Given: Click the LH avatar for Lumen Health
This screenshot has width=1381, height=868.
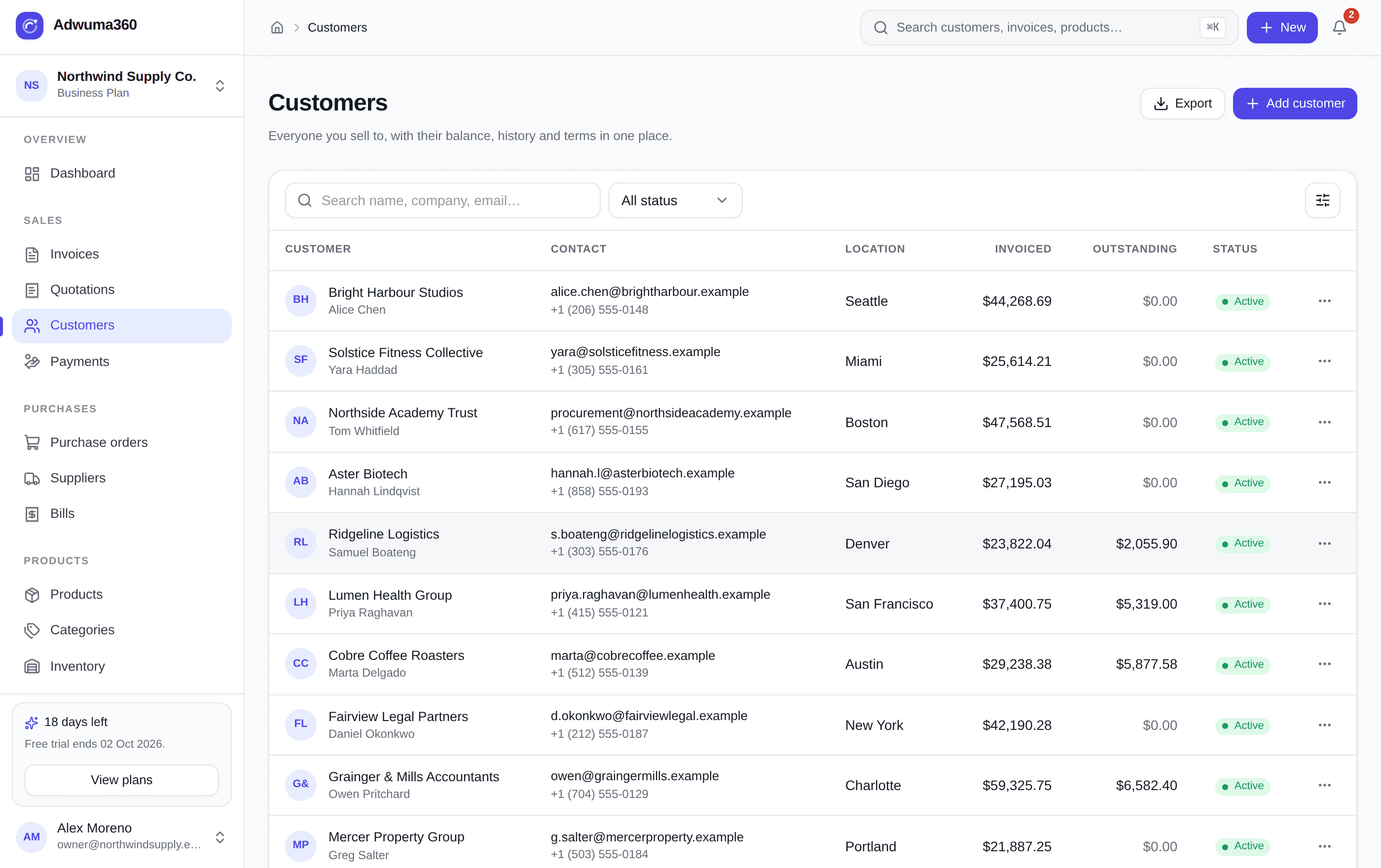Looking at the screenshot, I should pyautogui.click(x=300, y=603).
